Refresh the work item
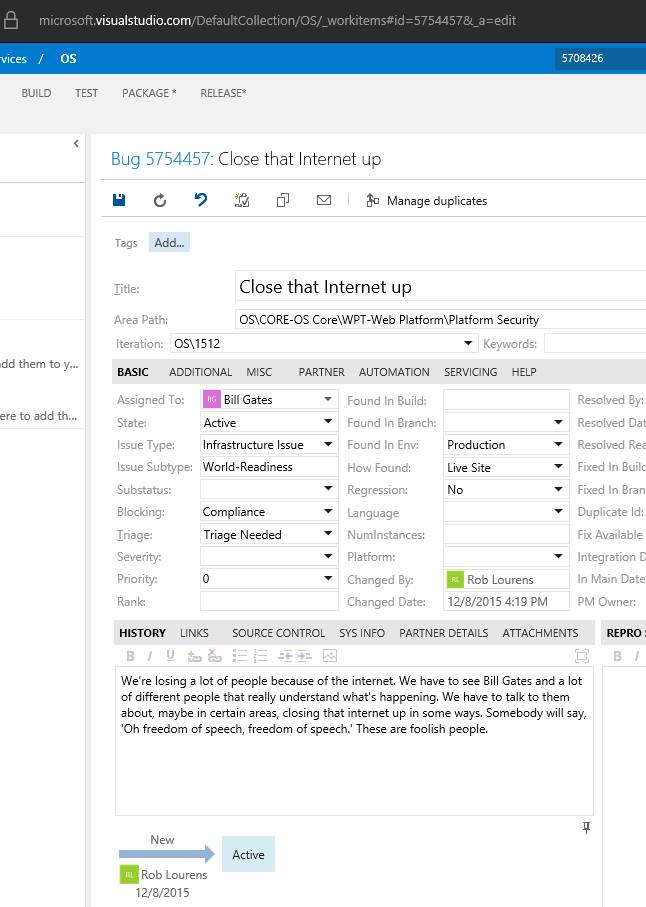 (x=160, y=200)
